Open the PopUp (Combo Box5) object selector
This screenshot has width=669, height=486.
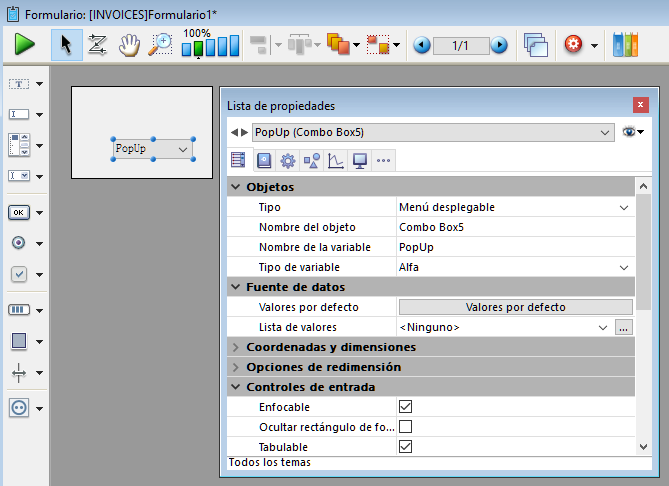tap(432, 132)
